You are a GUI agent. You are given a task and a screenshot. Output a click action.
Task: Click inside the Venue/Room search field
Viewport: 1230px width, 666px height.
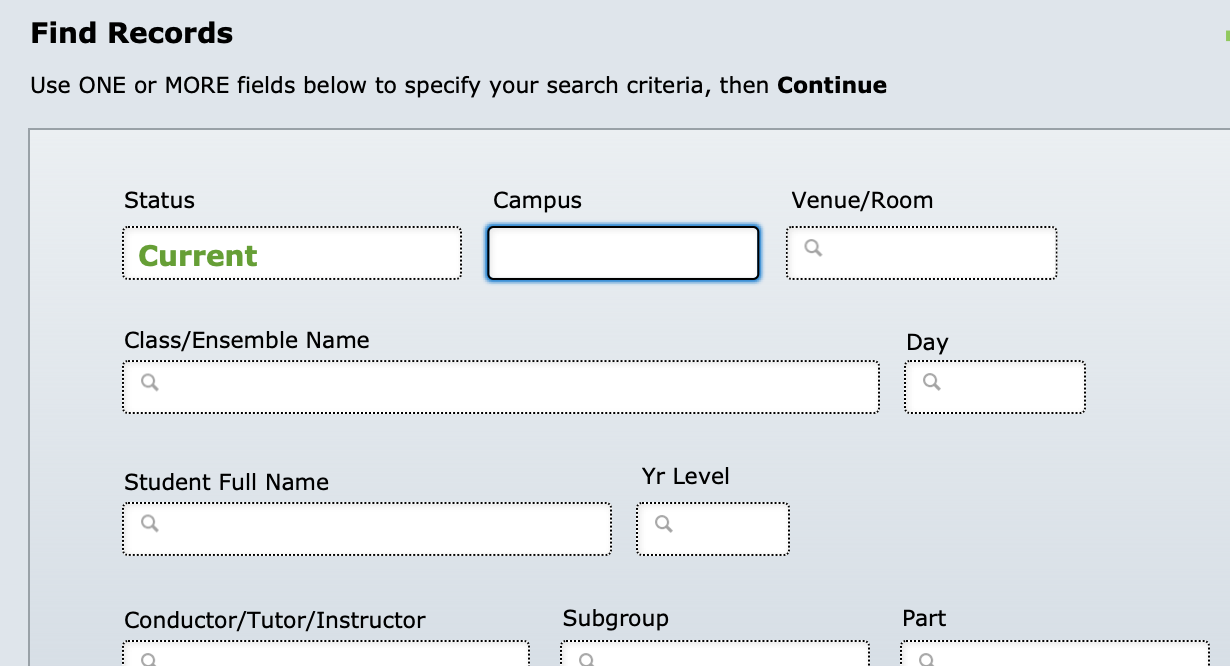(921, 253)
